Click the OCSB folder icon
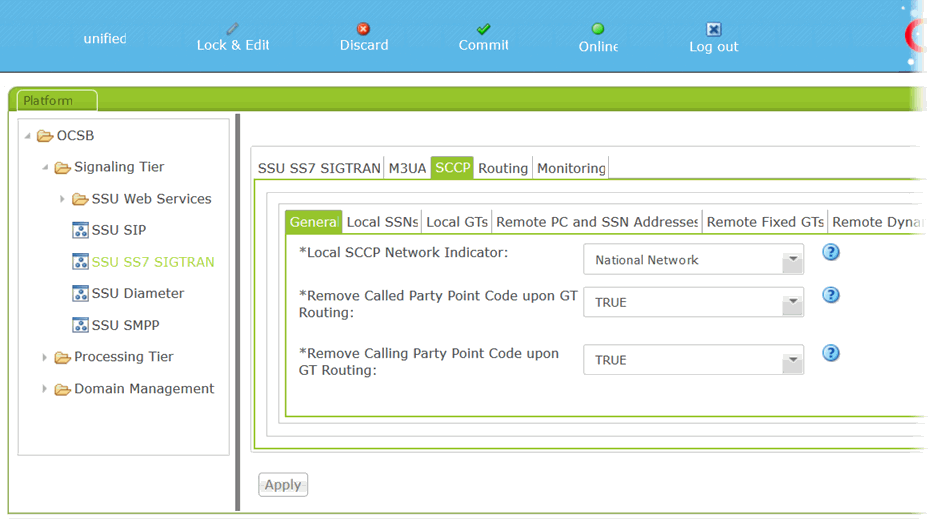This screenshot has height=519, width=933. tap(45, 136)
